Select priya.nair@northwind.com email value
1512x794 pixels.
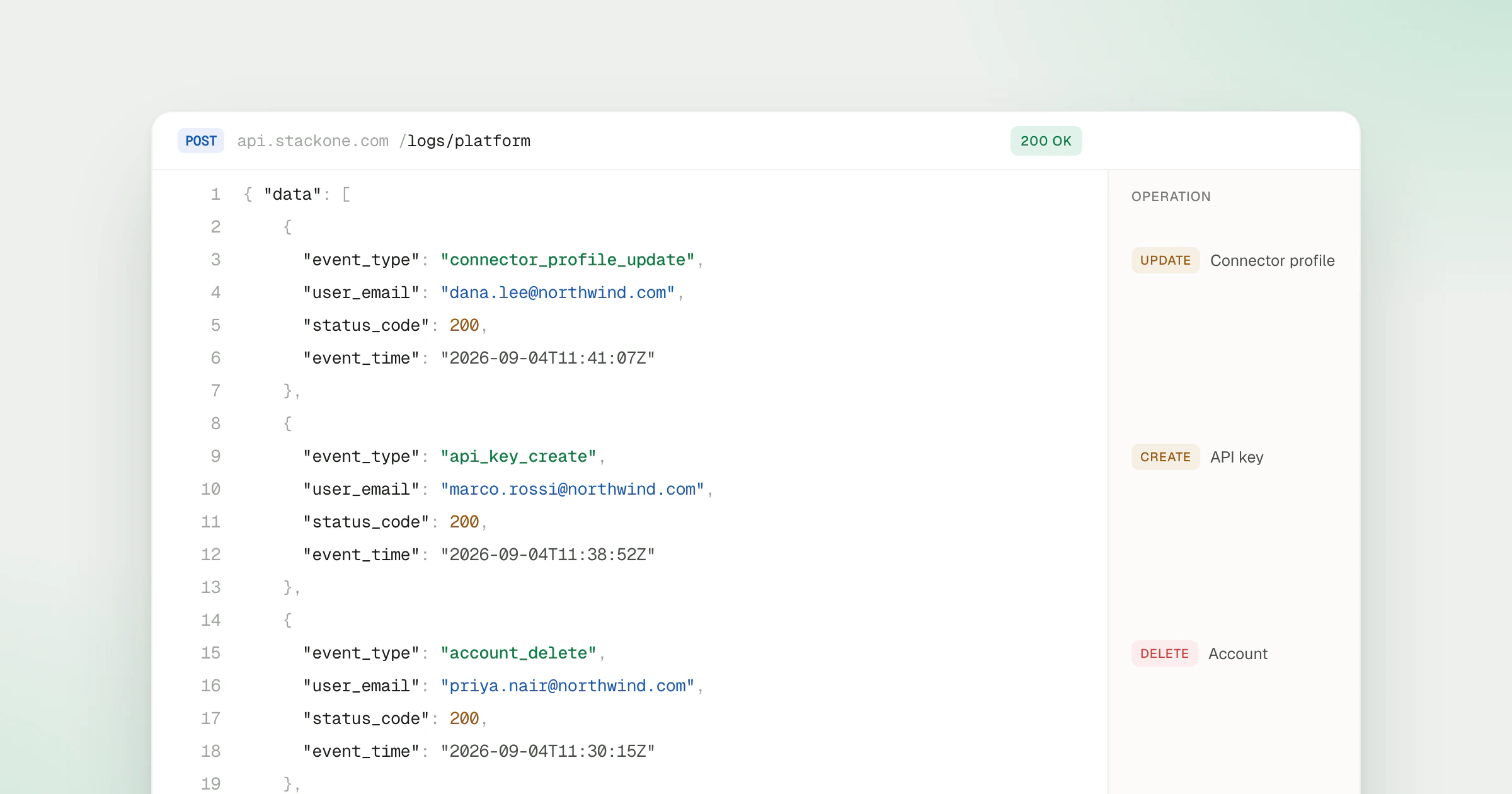click(568, 686)
